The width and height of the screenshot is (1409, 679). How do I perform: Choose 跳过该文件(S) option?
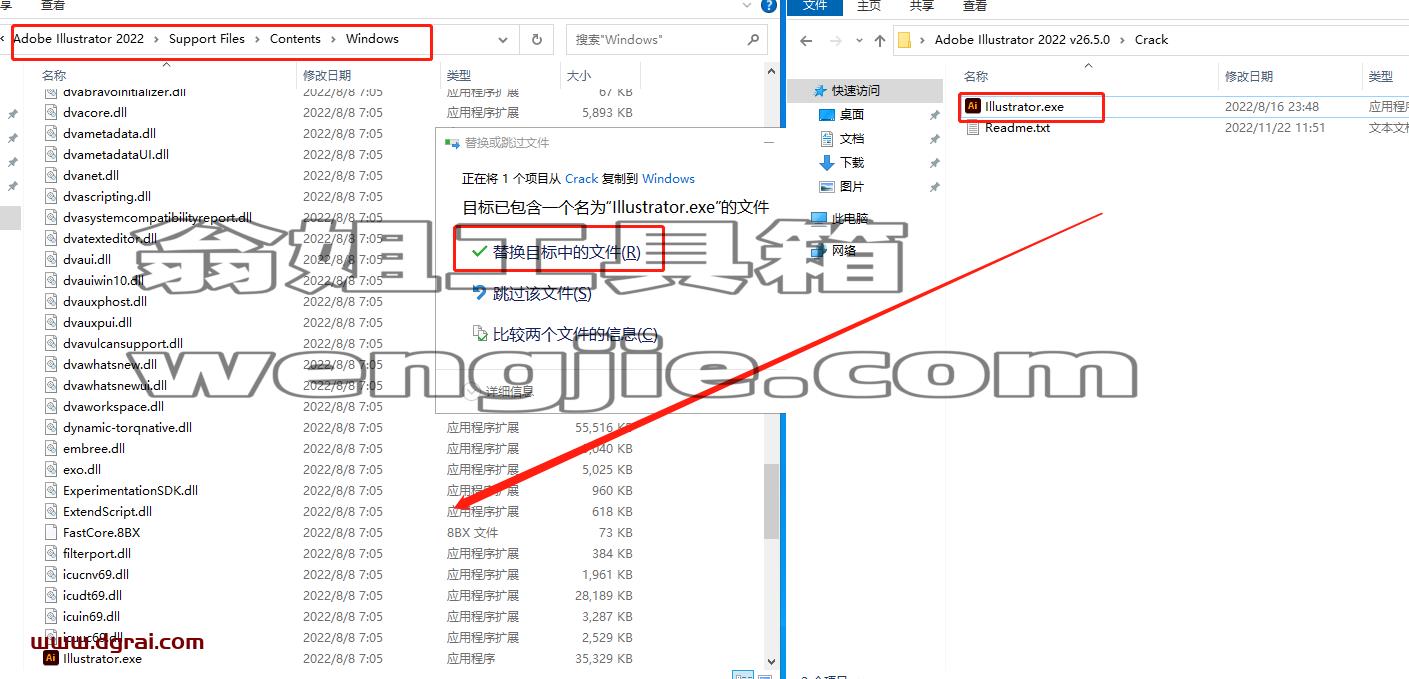(532, 293)
